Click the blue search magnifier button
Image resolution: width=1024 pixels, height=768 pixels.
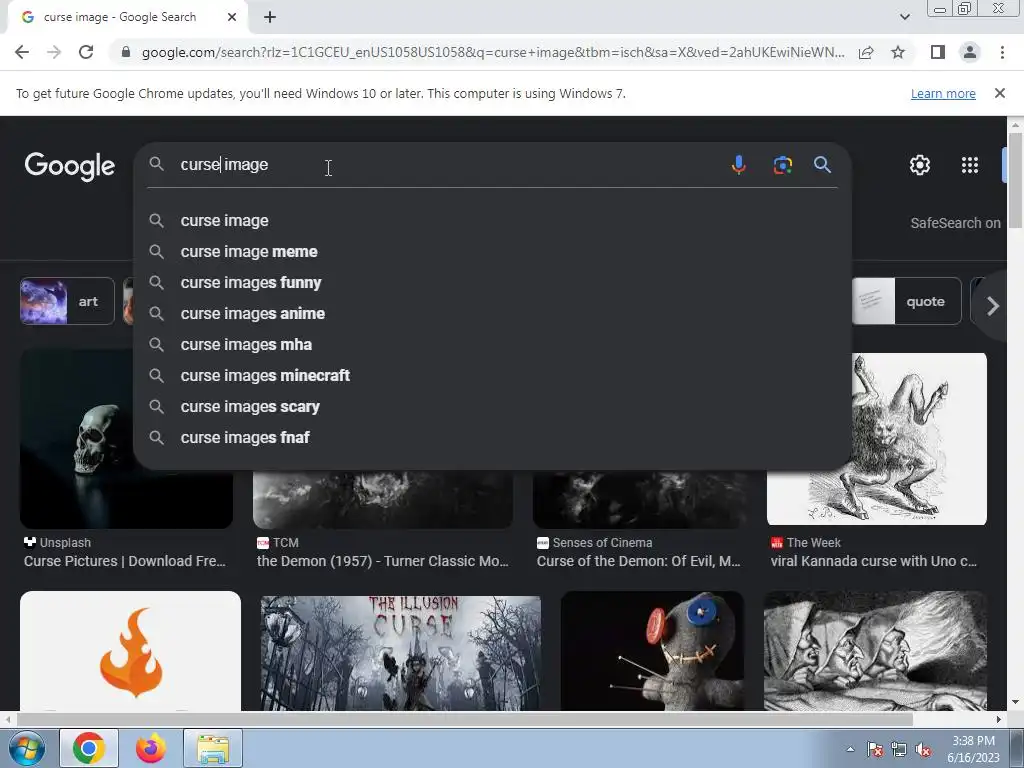tap(822, 165)
